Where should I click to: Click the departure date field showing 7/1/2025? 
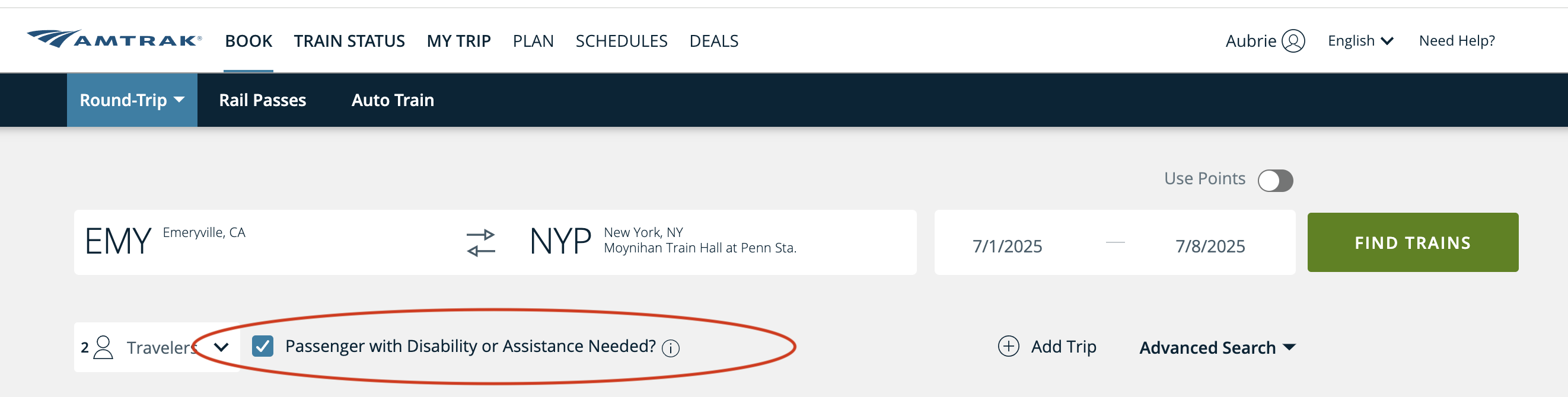click(x=1009, y=246)
